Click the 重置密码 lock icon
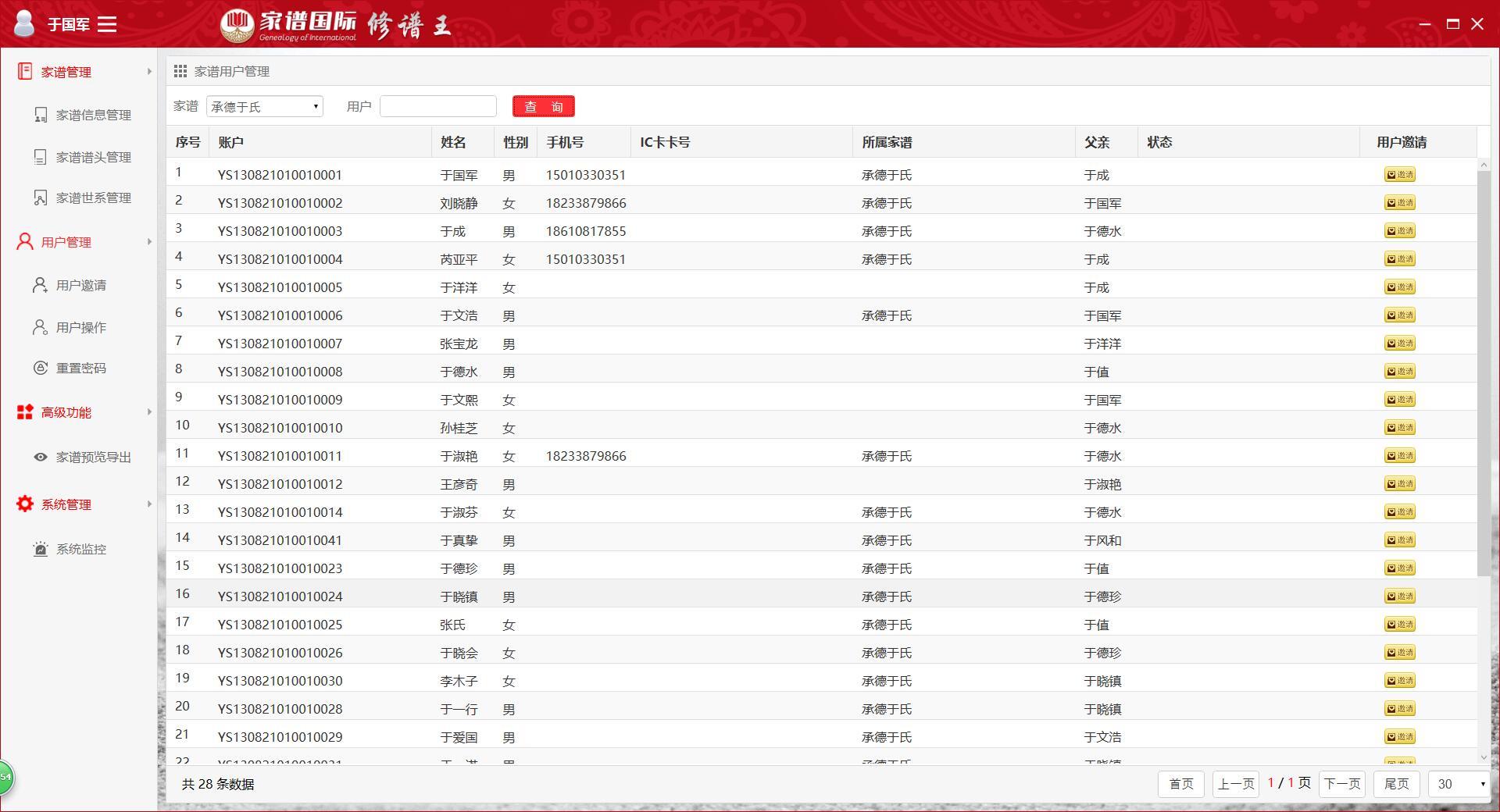This screenshot has width=1500, height=812. (41, 368)
